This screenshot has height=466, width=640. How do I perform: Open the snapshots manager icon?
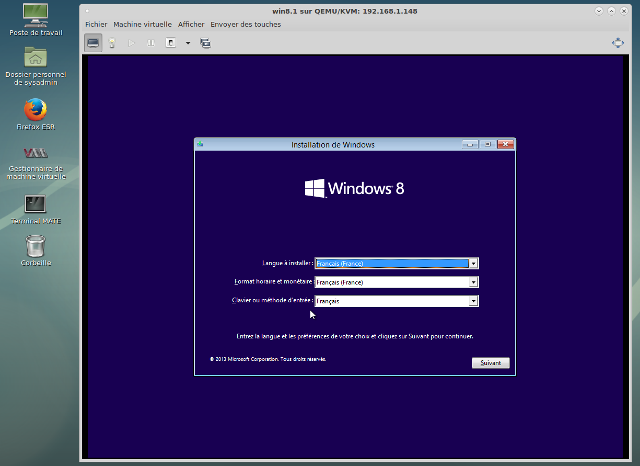205,43
